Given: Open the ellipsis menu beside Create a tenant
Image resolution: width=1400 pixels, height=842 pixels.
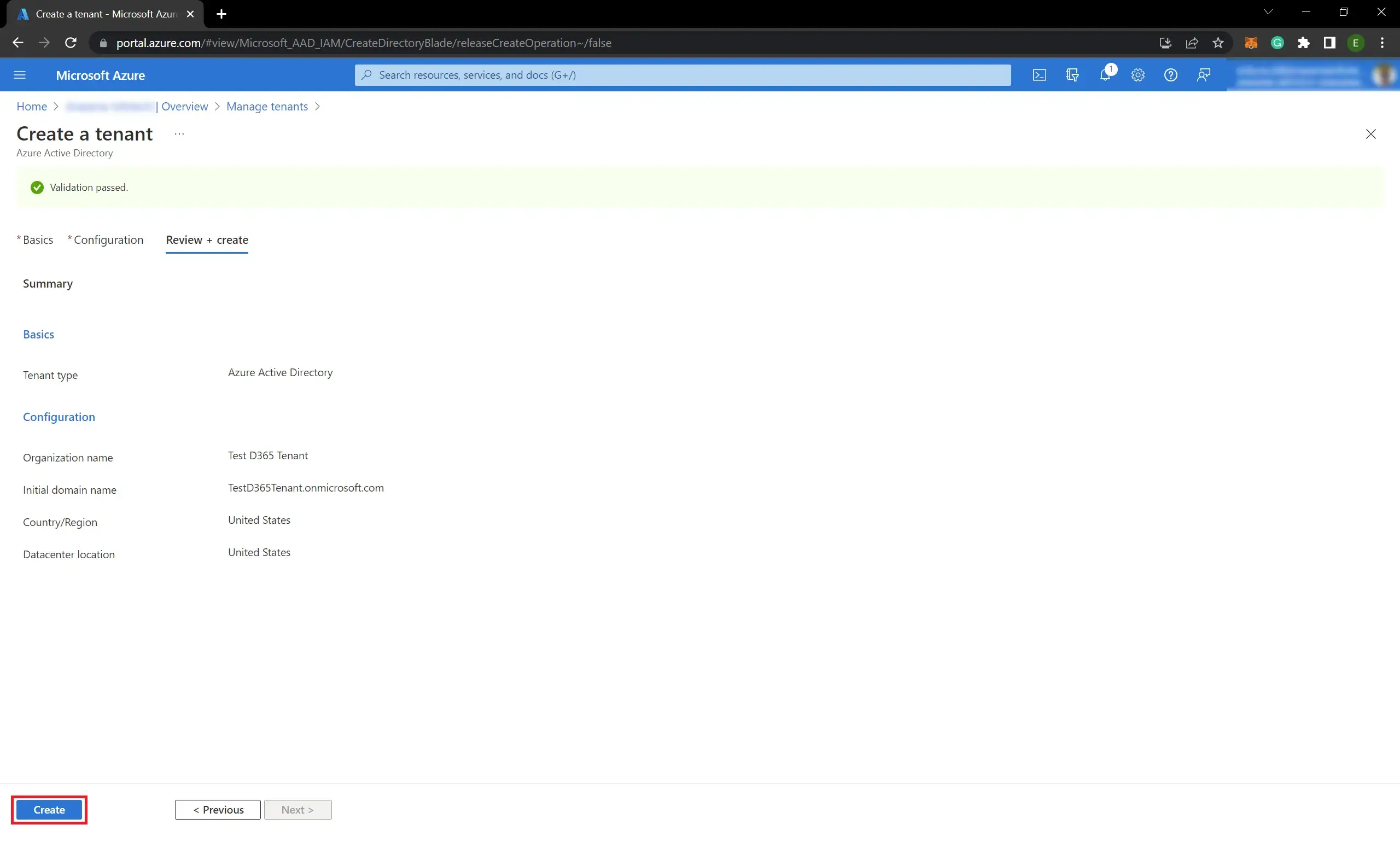Looking at the screenshot, I should pyautogui.click(x=179, y=134).
